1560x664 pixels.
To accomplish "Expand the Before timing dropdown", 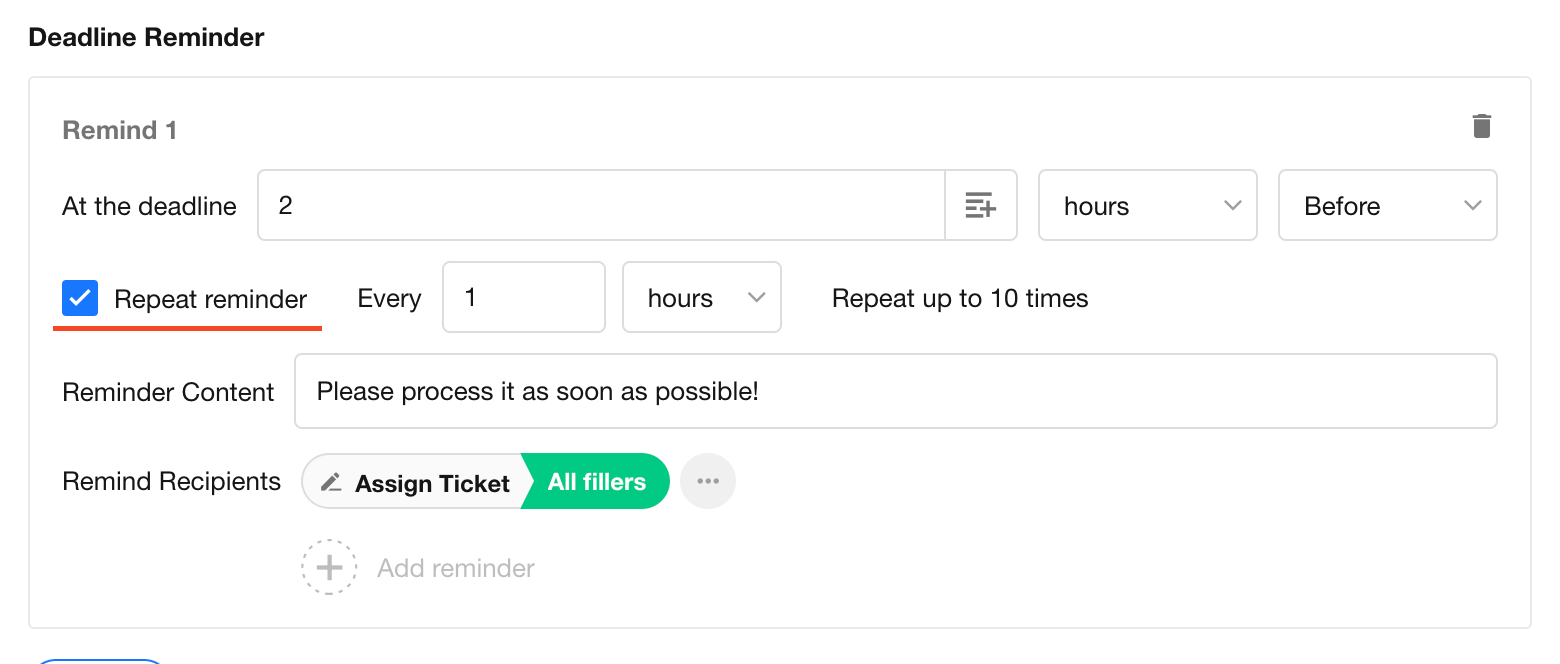I will (x=1386, y=206).
